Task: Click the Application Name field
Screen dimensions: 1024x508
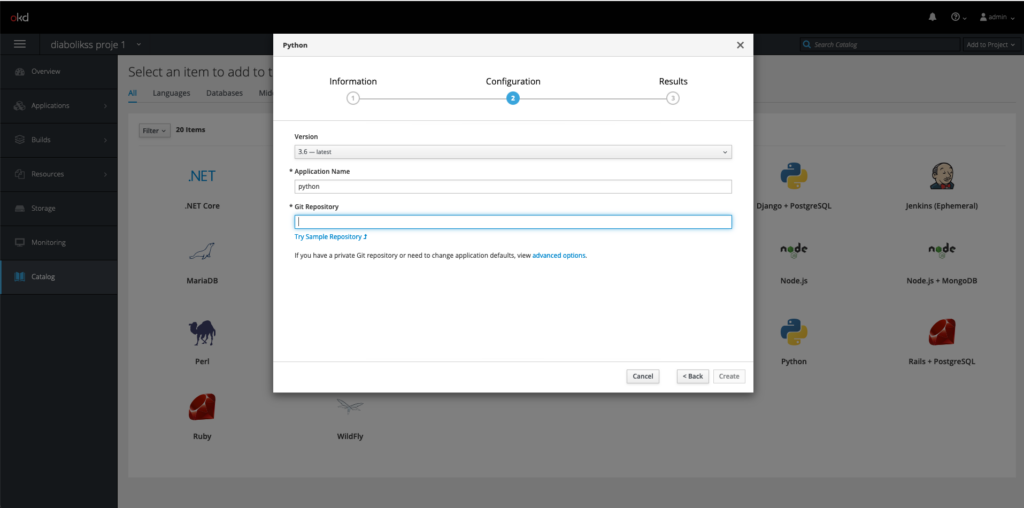Action: [x=513, y=187]
